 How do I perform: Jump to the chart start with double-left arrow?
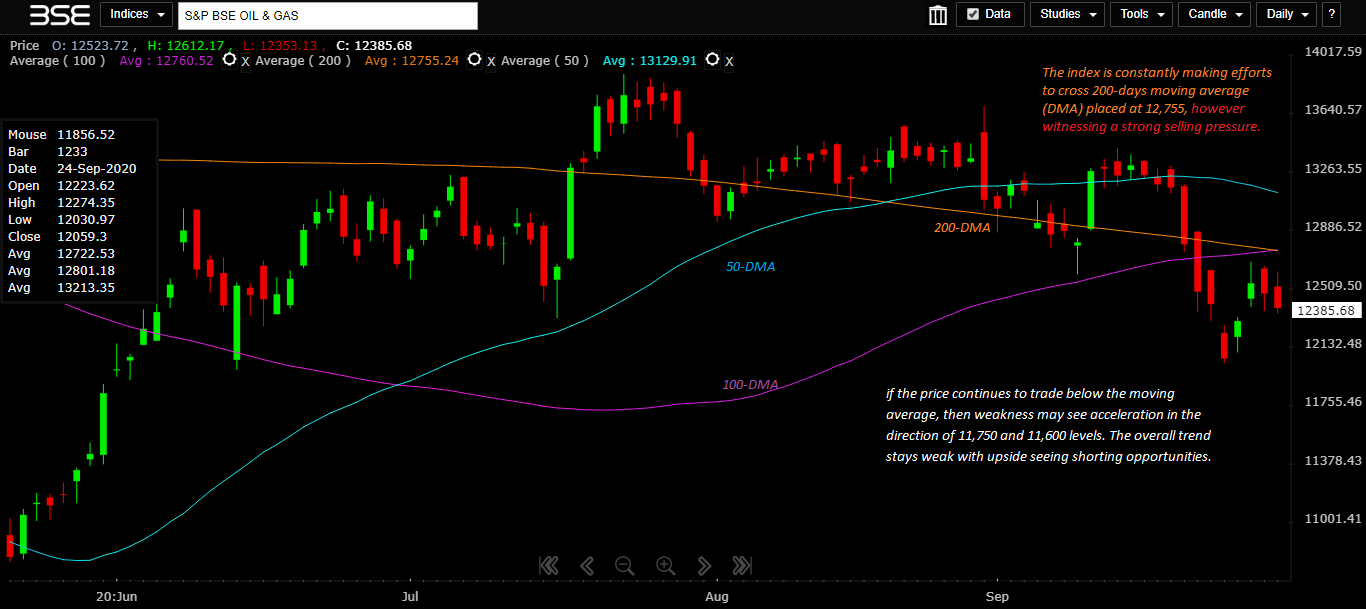(548, 565)
